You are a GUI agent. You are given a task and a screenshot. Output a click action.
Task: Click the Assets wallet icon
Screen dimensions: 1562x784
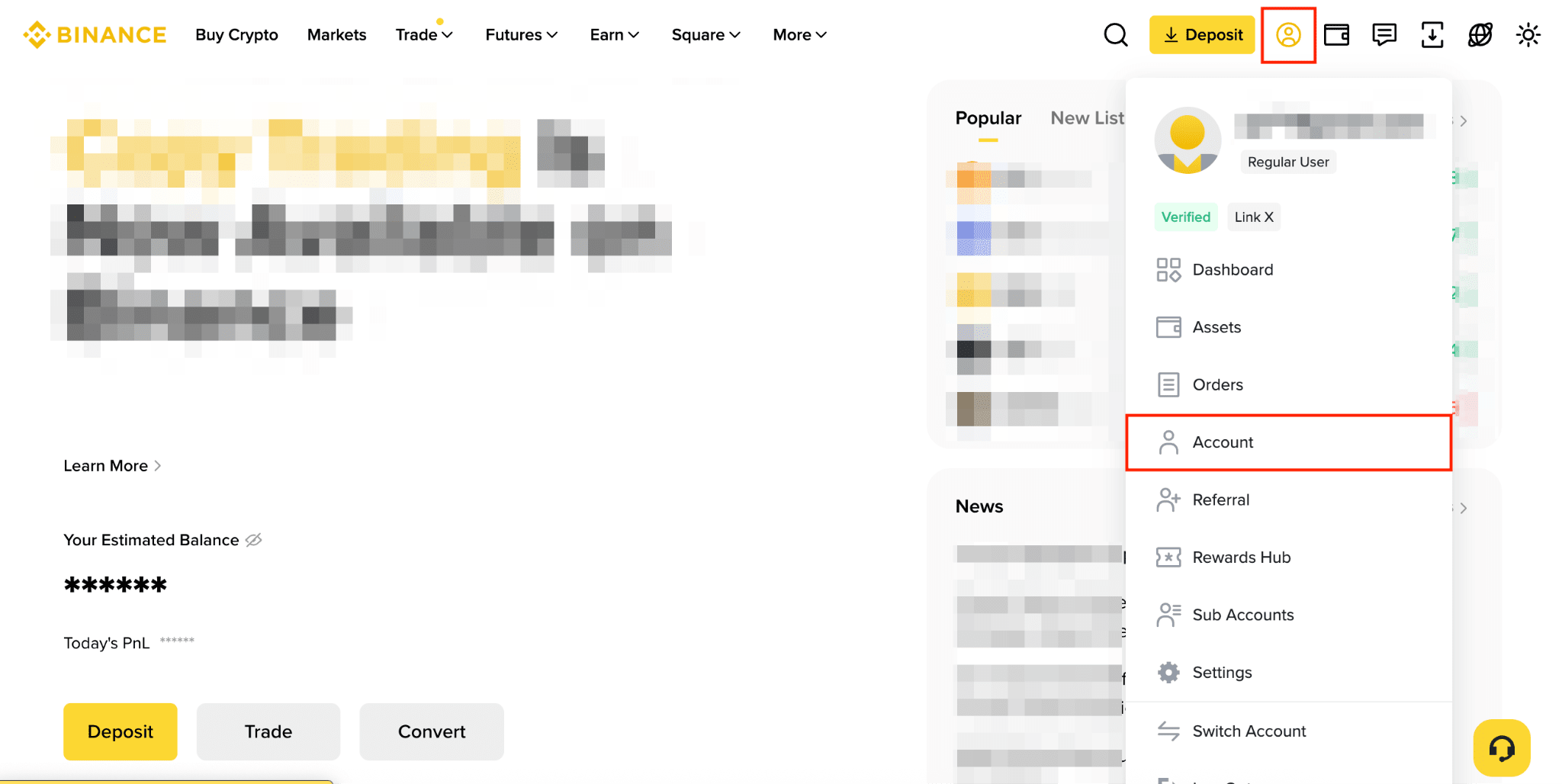tap(1168, 327)
